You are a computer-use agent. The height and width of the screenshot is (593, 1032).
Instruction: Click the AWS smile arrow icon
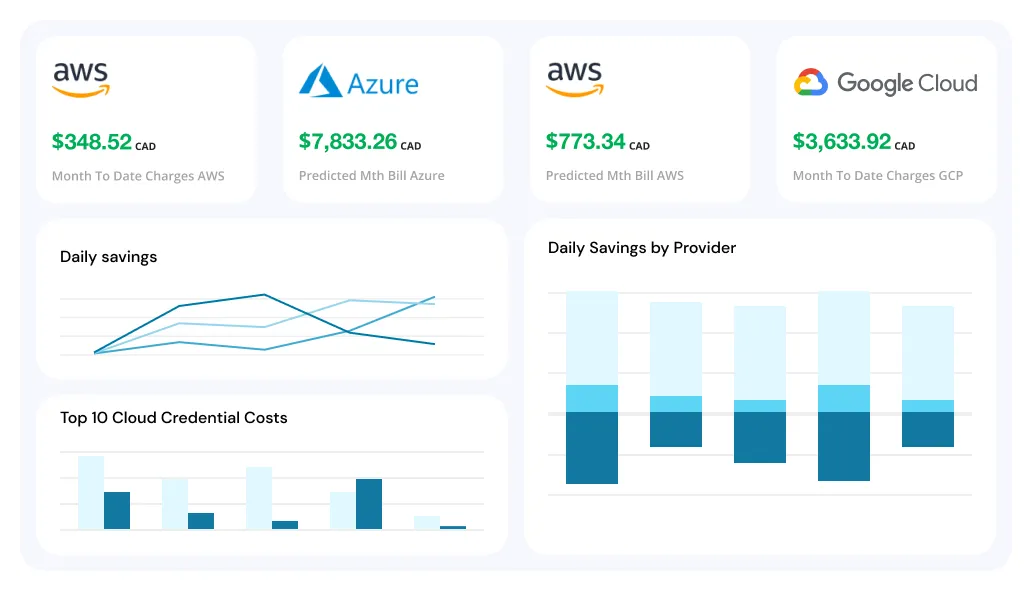(79, 92)
